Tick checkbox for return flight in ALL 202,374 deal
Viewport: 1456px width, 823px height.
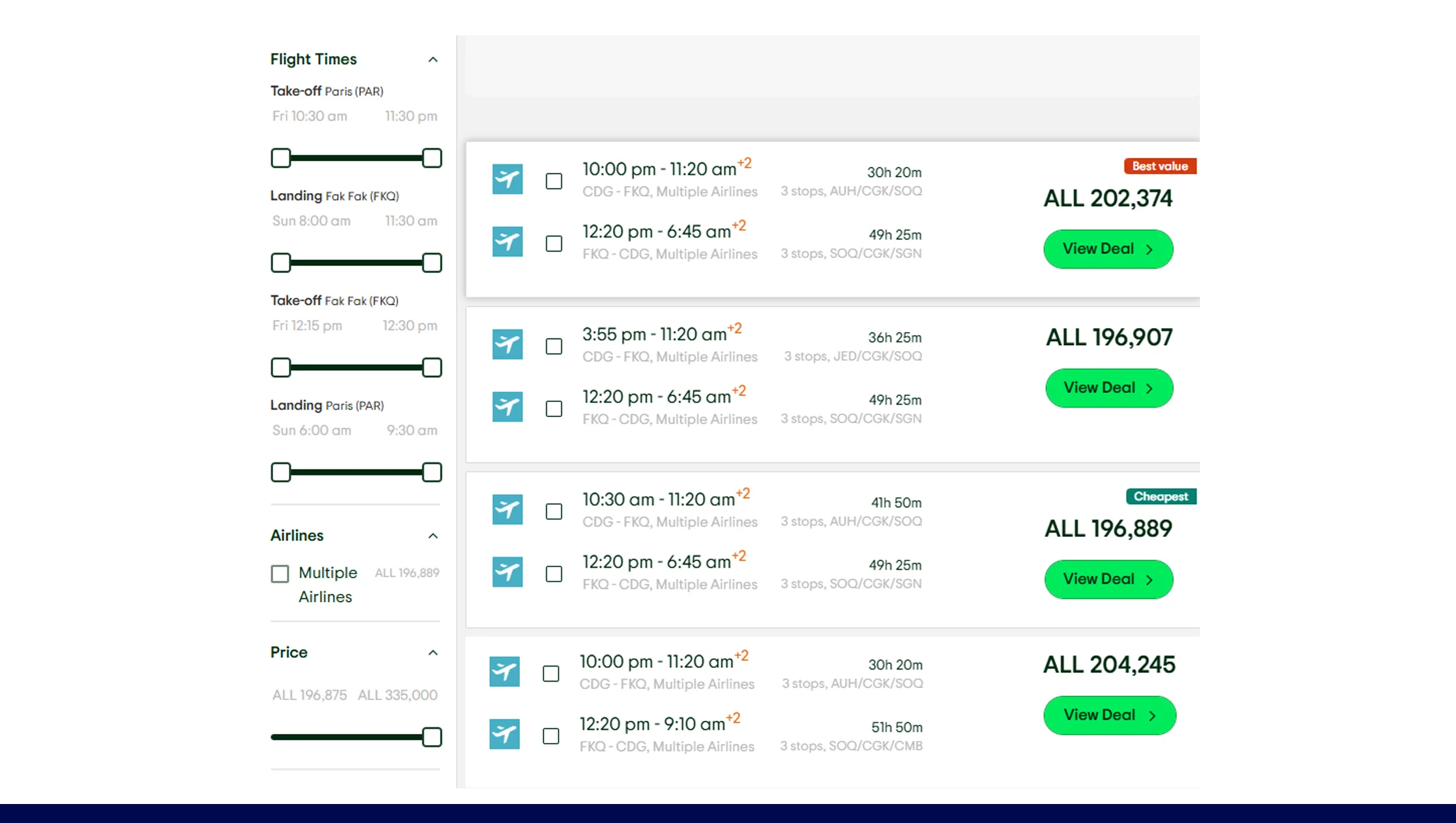coord(554,244)
